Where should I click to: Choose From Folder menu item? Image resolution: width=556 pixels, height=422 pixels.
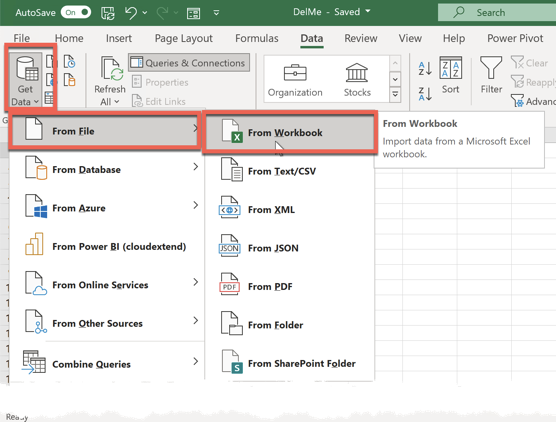coord(289,324)
